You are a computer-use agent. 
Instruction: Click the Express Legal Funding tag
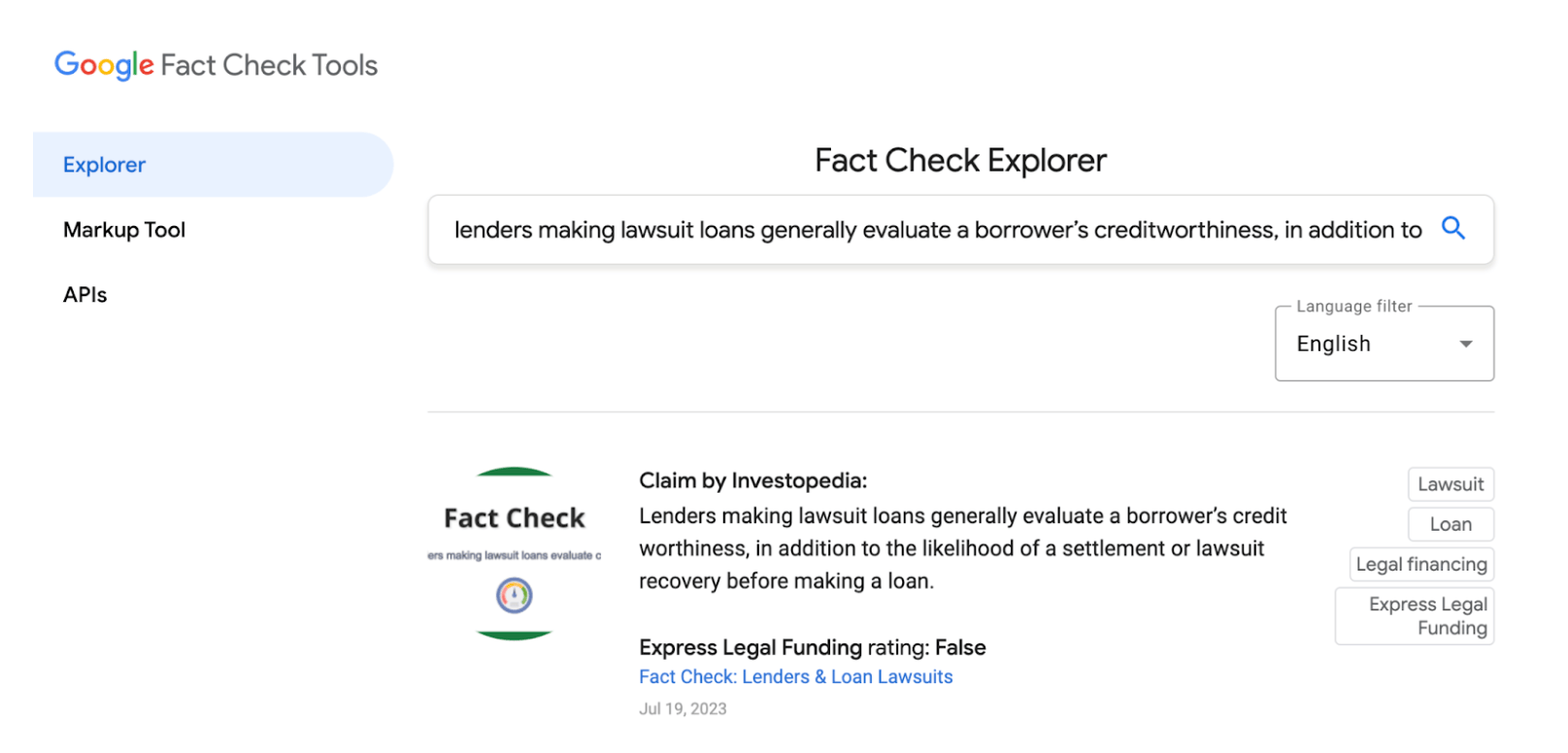1413,615
